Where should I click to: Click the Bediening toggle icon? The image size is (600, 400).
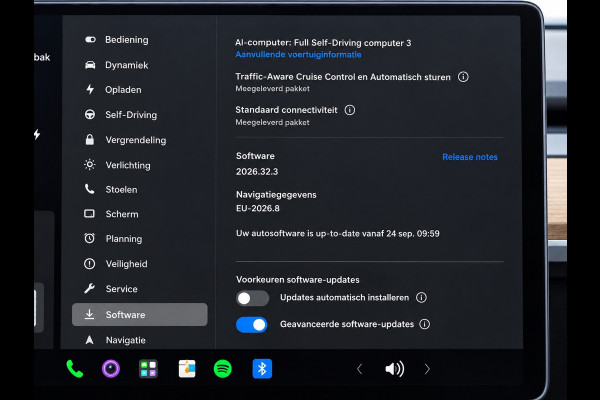(x=90, y=39)
